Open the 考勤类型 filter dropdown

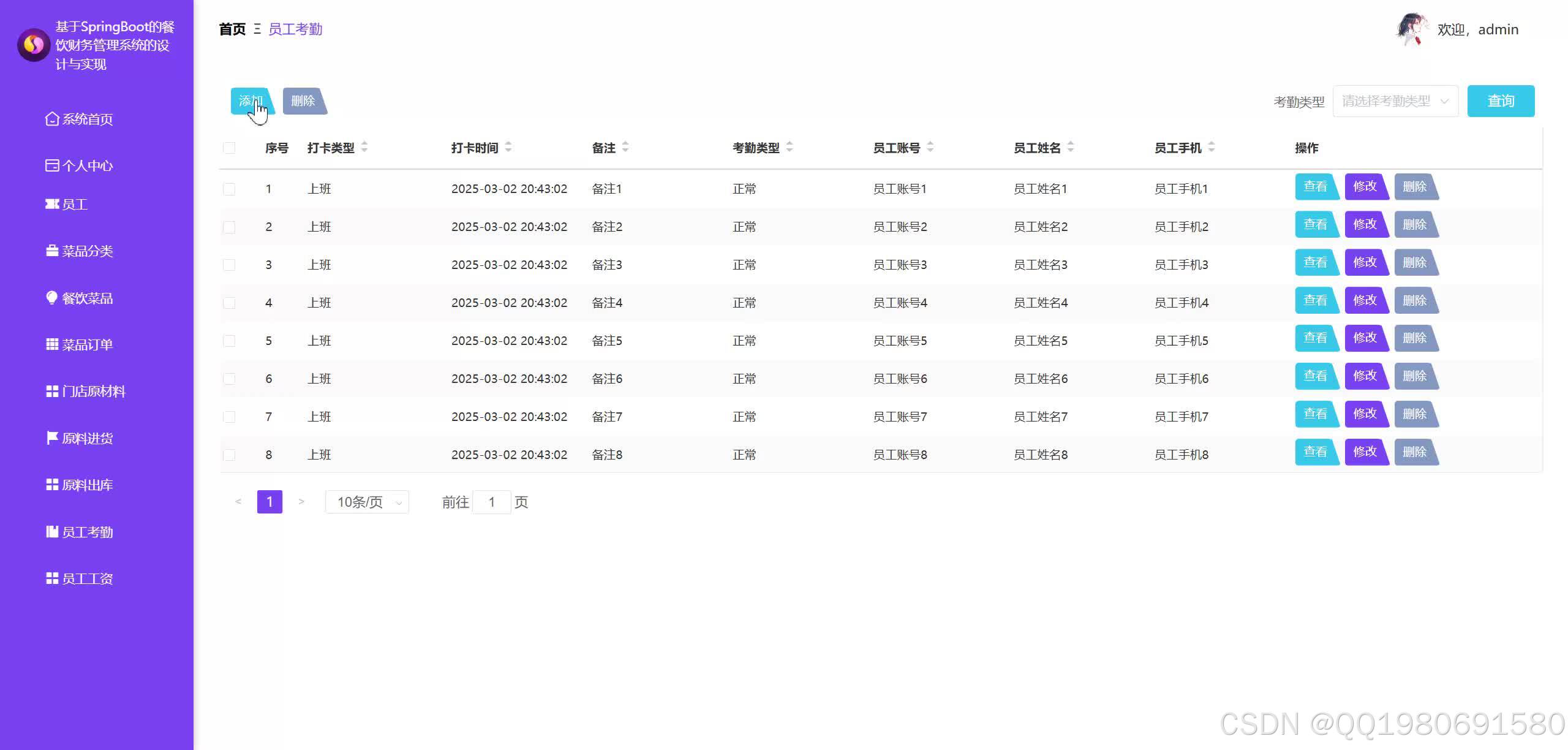pyautogui.click(x=1395, y=101)
